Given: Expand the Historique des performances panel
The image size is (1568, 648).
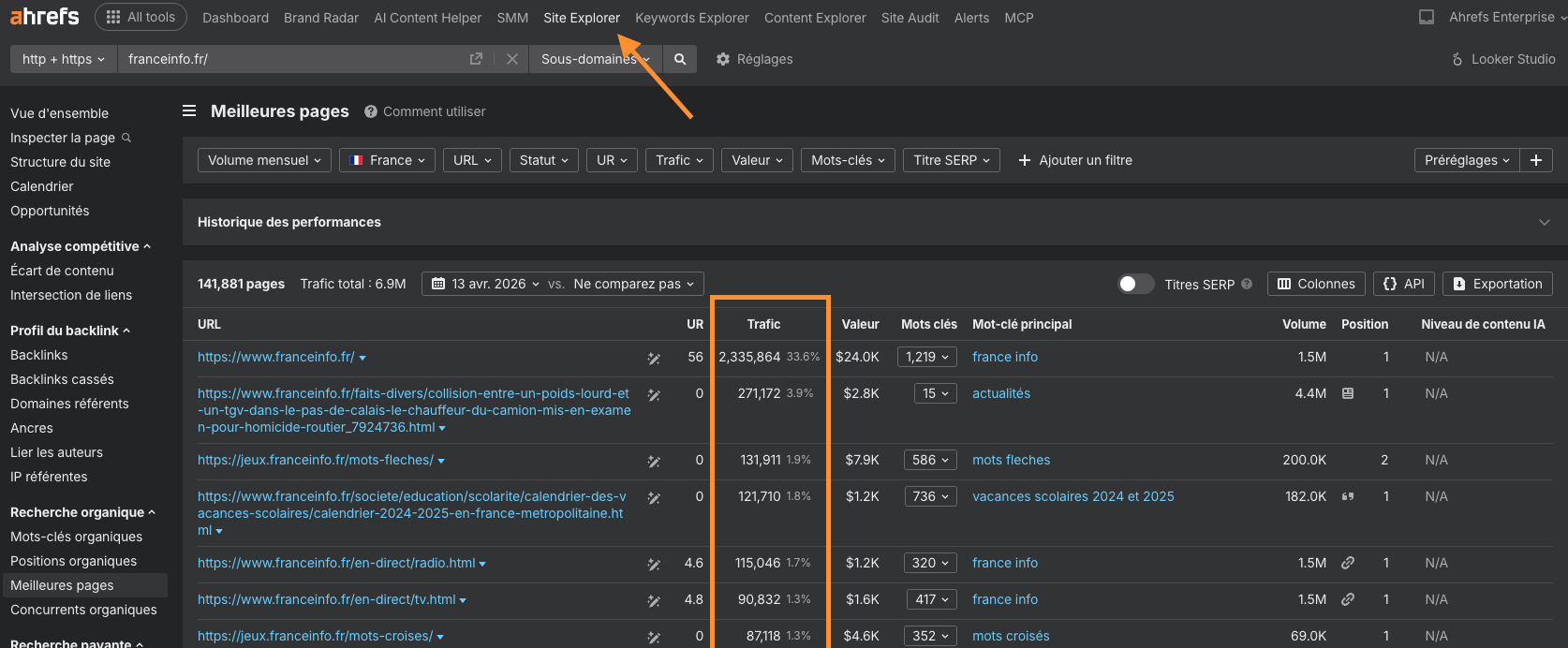Looking at the screenshot, I should 1545,222.
